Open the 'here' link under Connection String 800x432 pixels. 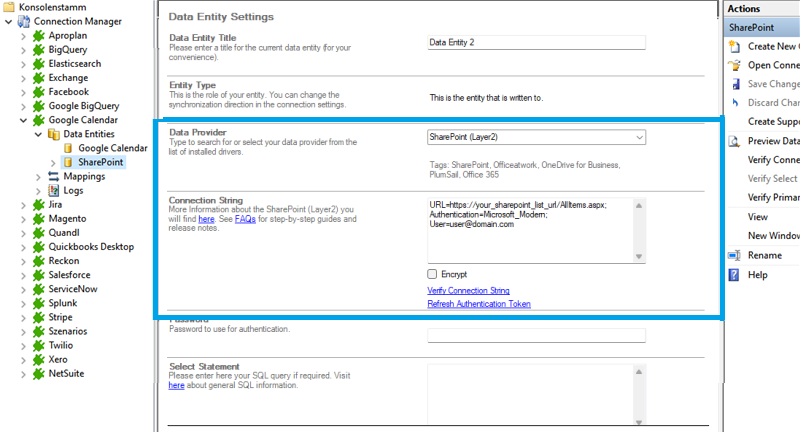pos(206,219)
